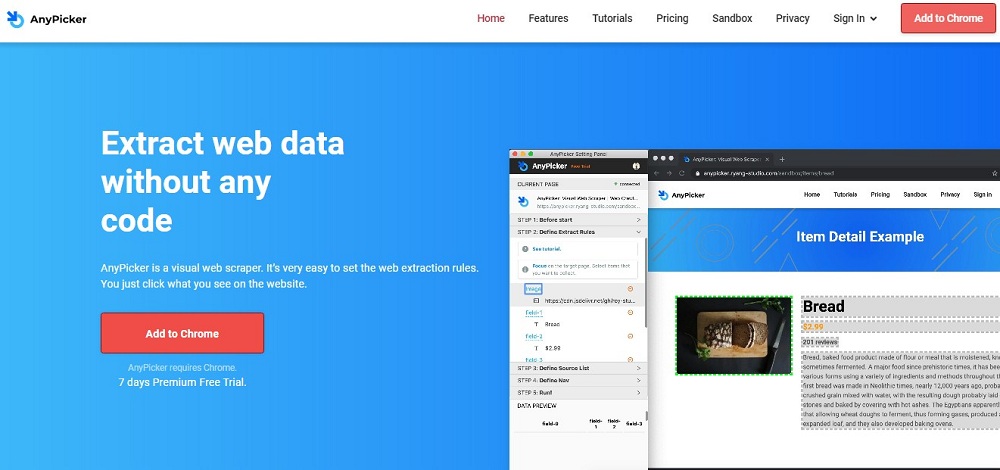Click Sign In in the demo page navigation

(983, 195)
